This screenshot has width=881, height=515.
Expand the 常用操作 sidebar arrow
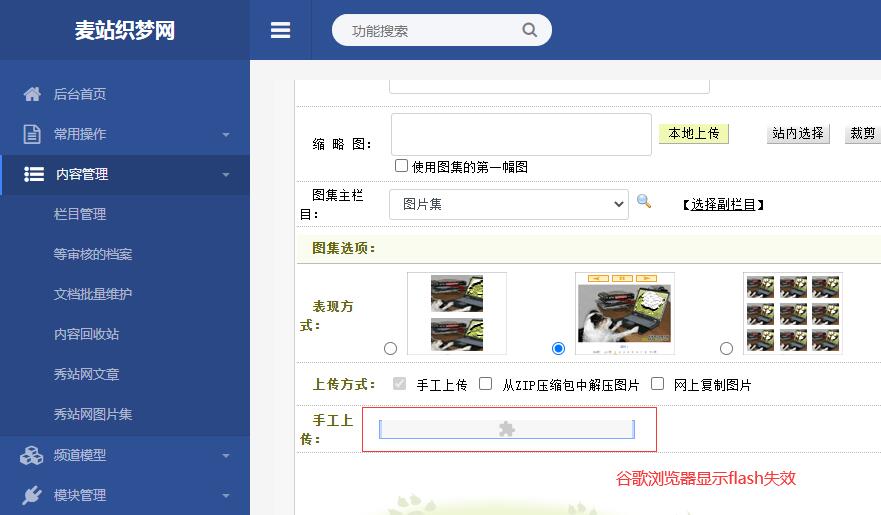[226, 135]
